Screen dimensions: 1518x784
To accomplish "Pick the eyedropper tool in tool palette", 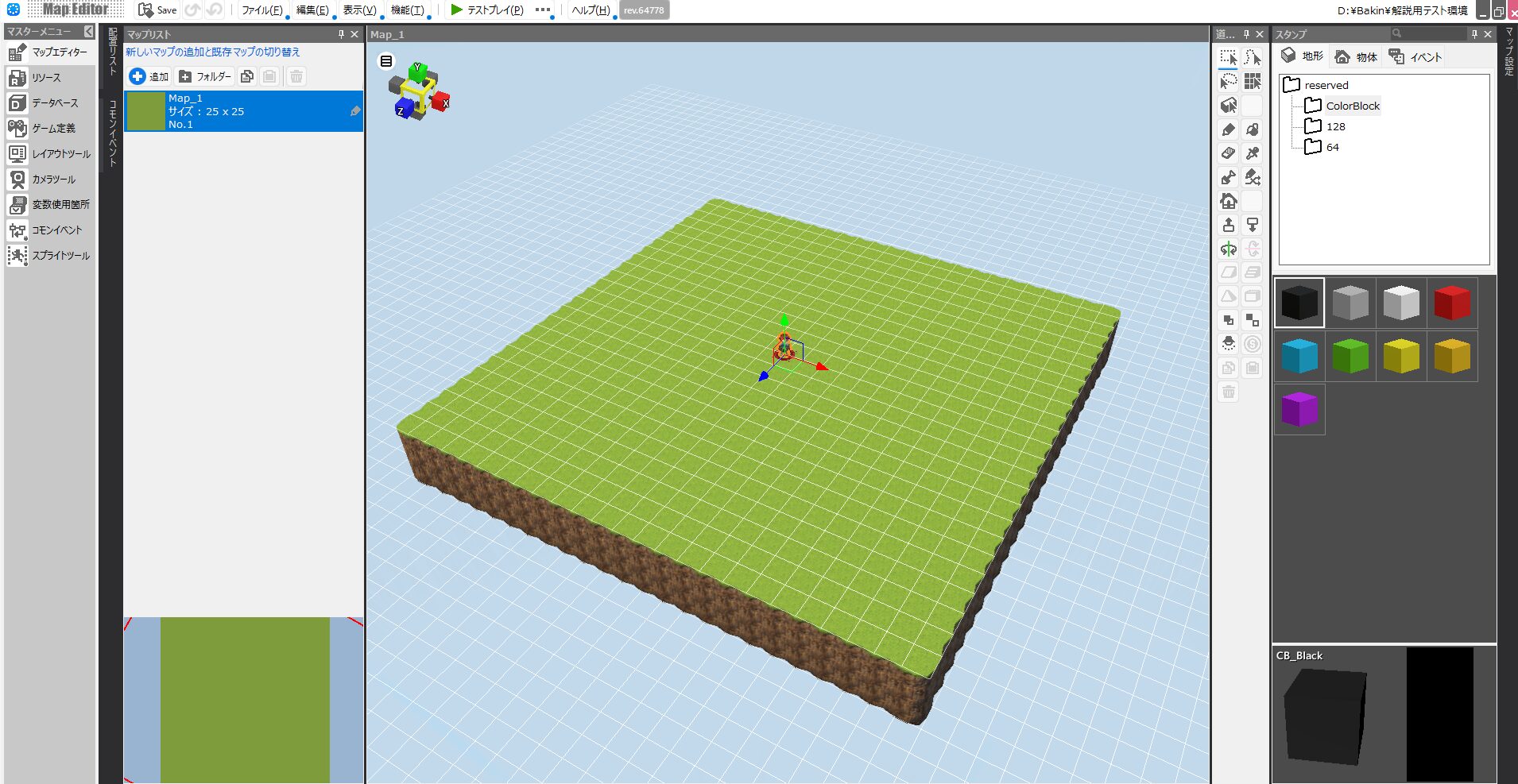I will coord(1253,153).
